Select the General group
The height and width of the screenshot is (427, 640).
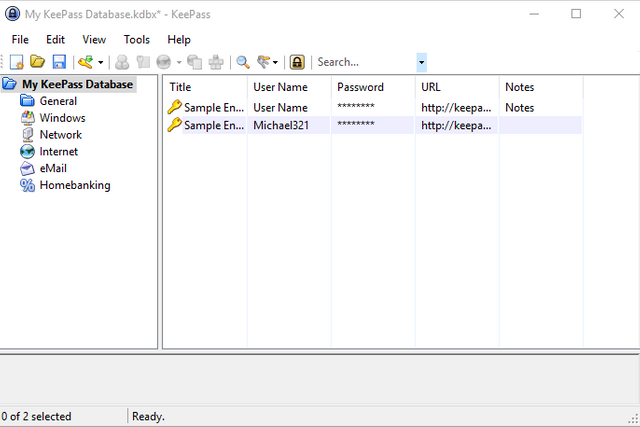(x=58, y=101)
